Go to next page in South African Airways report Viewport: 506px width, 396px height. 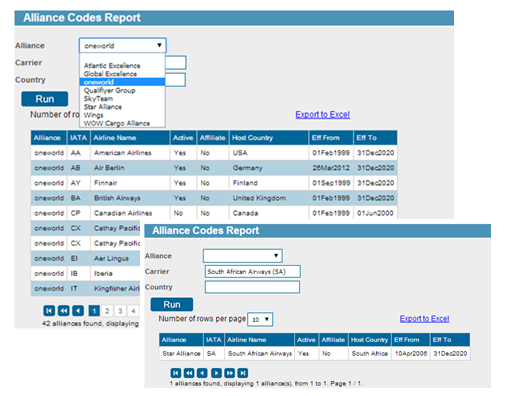point(216,373)
